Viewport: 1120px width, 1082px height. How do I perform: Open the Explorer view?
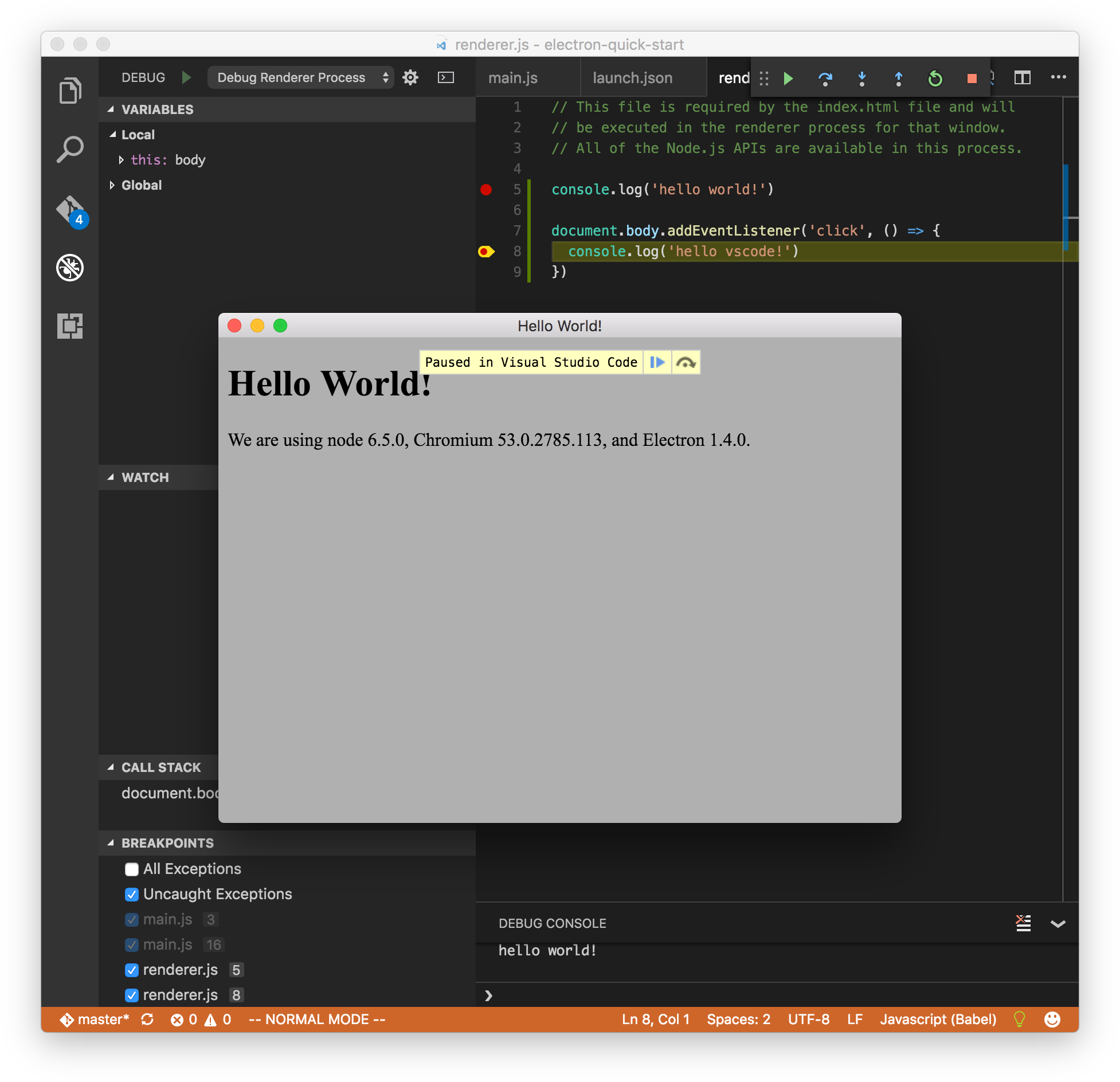[x=70, y=90]
